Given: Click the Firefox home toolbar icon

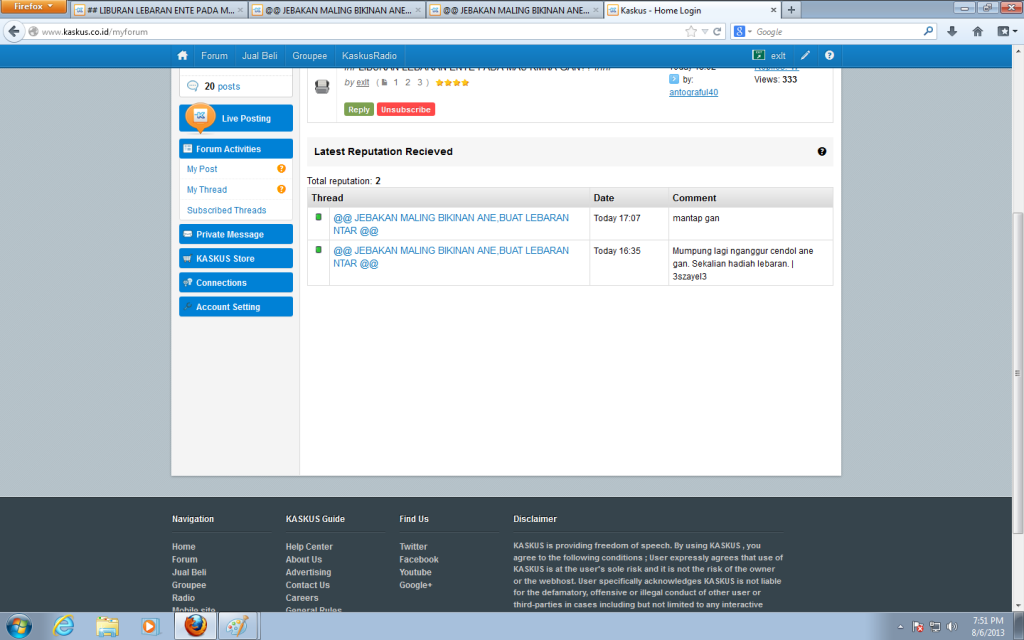Looking at the screenshot, I should 978,31.
